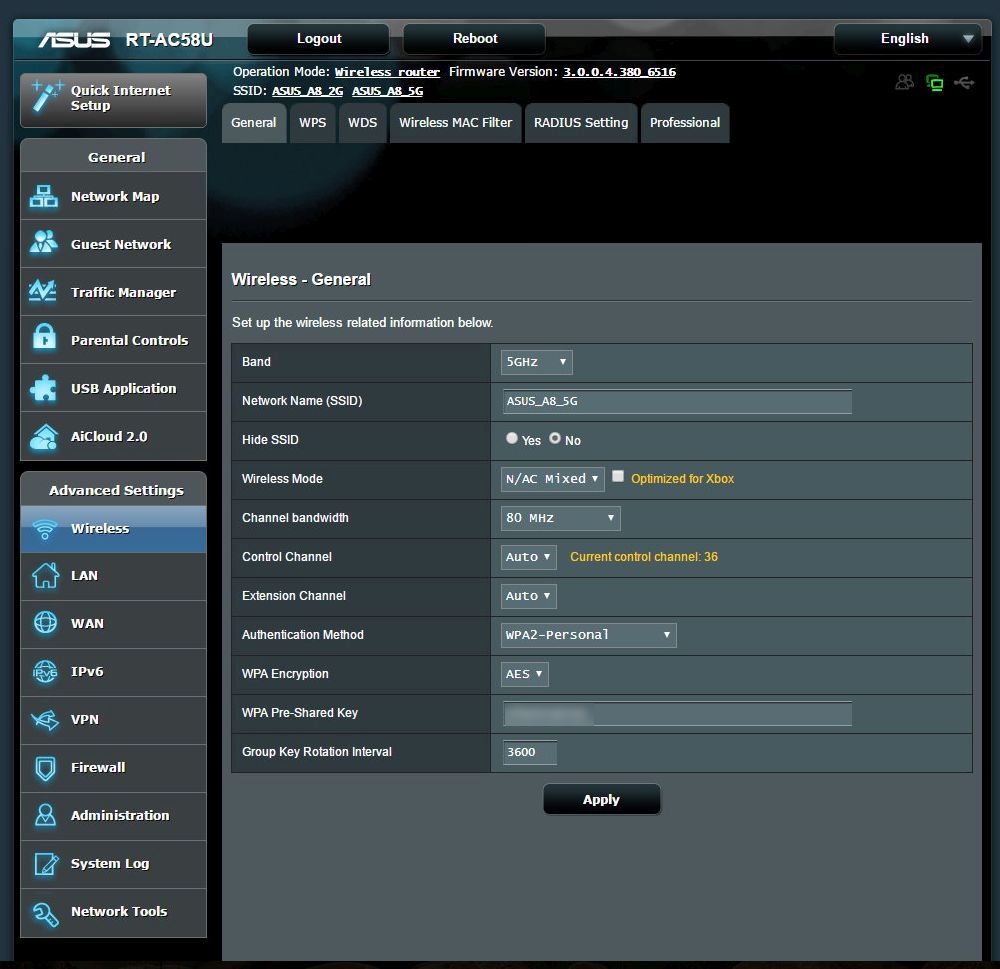The width and height of the screenshot is (1000, 969).
Task: Switch to the Wireless MAC Filter tab
Action: 455,122
